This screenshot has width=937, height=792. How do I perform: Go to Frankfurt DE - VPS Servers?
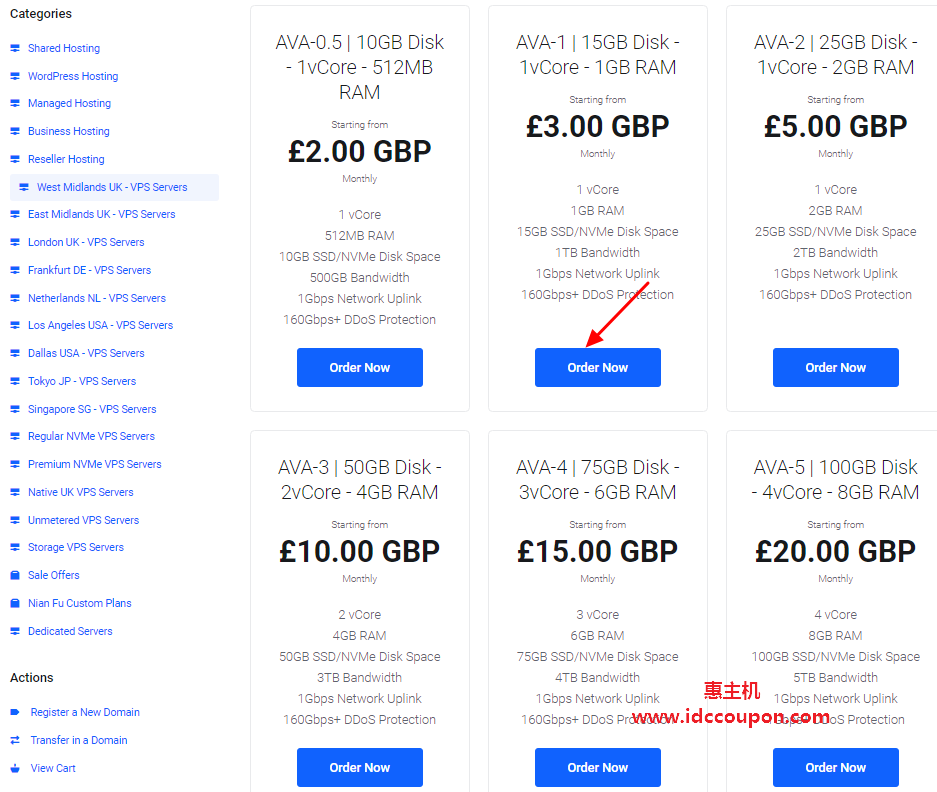(x=89, y=270)
